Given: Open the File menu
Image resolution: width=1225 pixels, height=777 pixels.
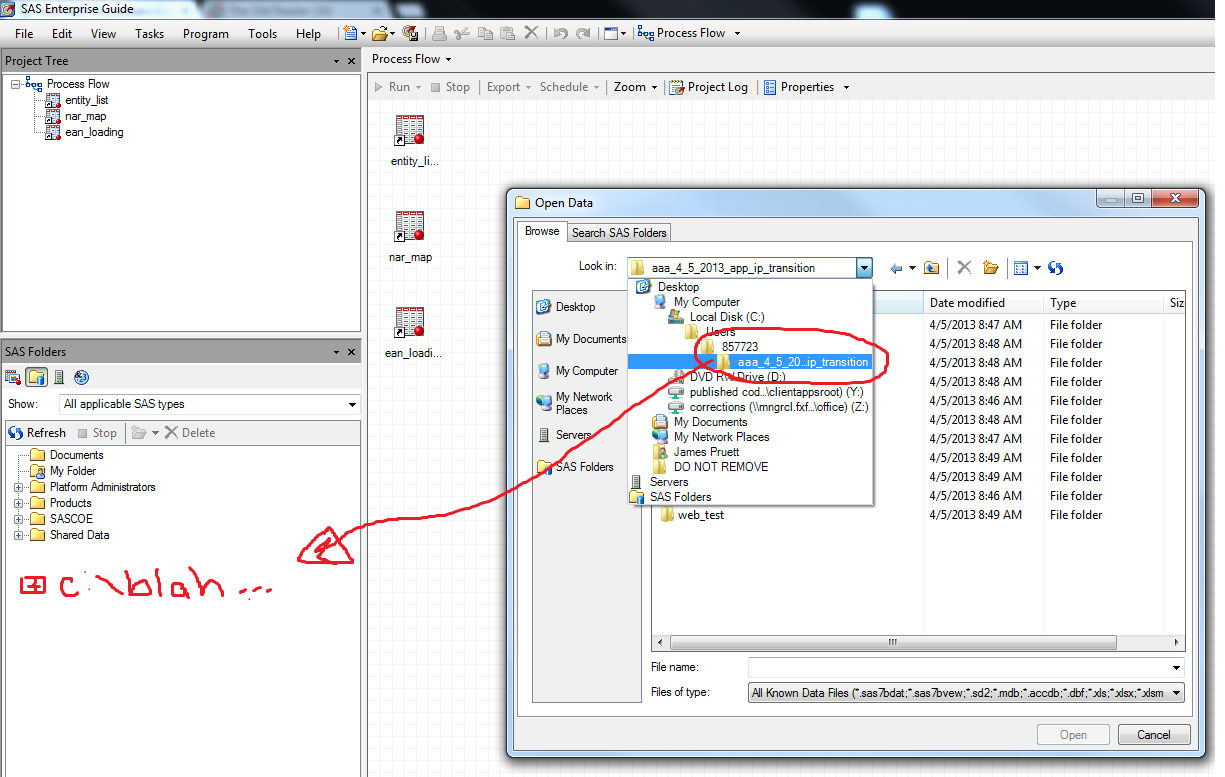Looking at the screenshot, I should click(x=24, y=33).
